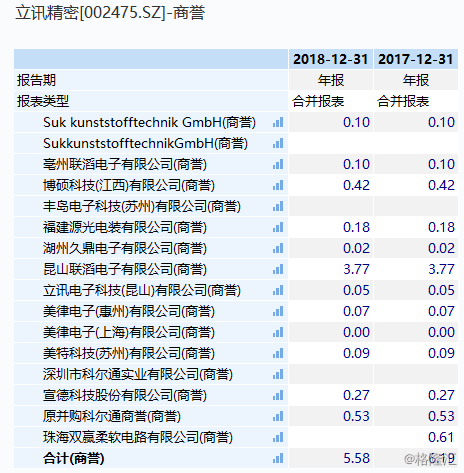Click the SukkunststofftechnikGmbH(商誉) label

point(145,143)
